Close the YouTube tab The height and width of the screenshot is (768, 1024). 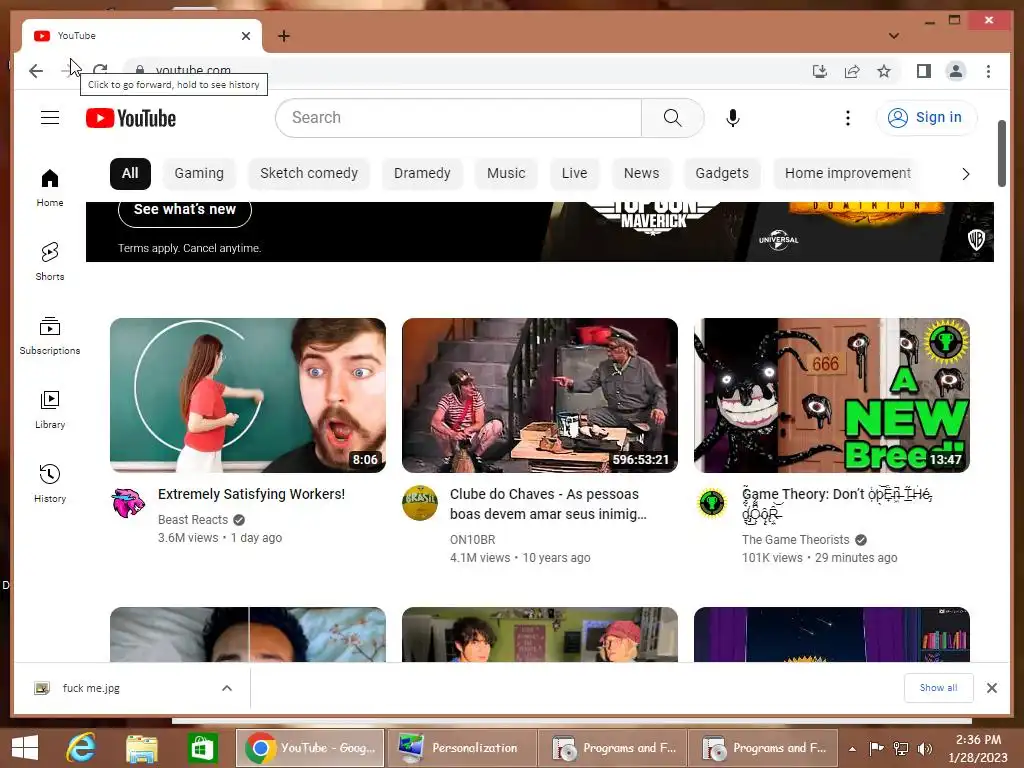(x=246, y=36)
